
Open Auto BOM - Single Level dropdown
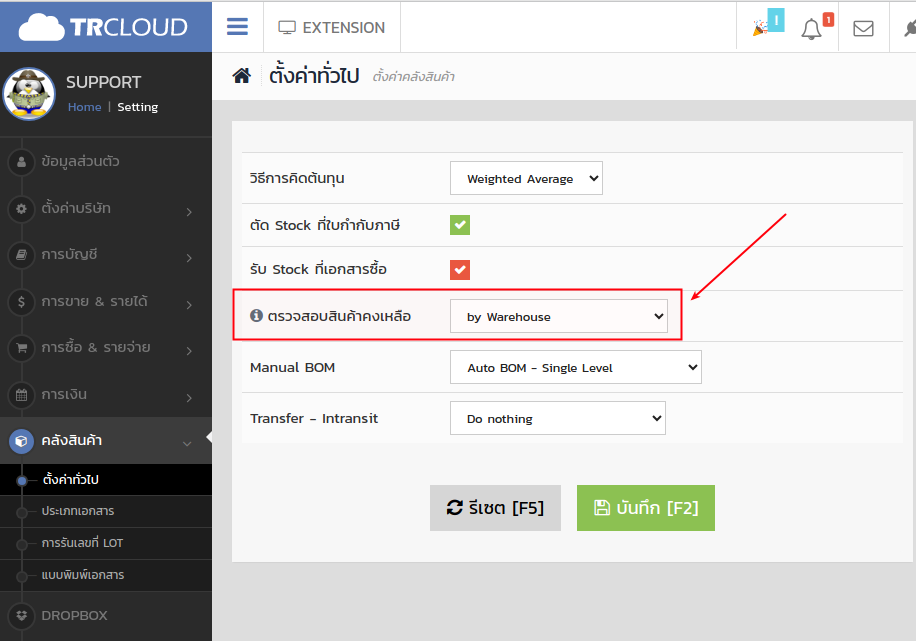pyautogui.click(x=575, y=367)
